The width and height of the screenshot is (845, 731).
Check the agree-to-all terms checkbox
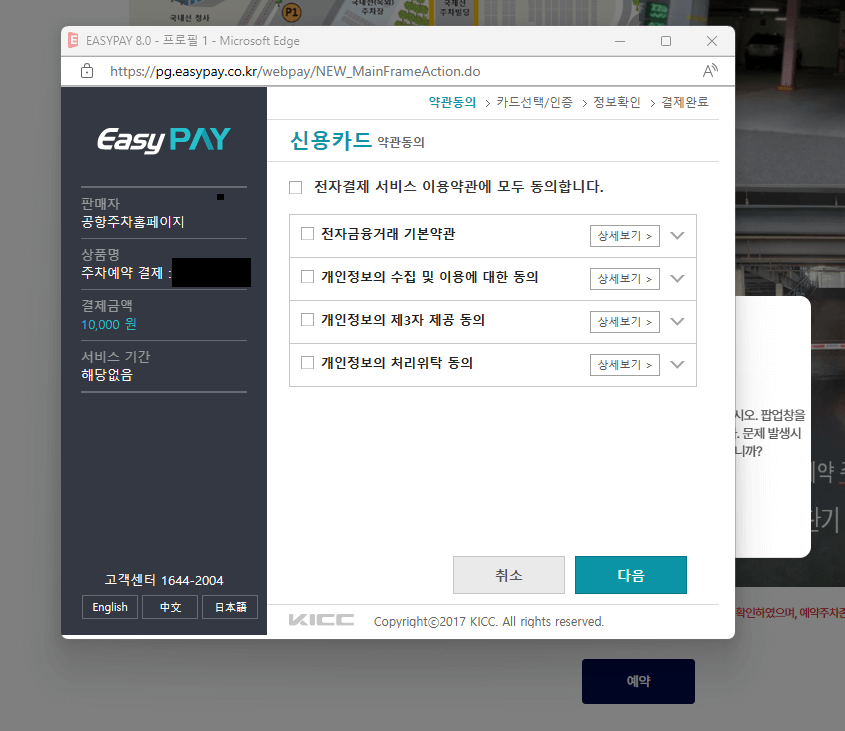coord(295,188)
